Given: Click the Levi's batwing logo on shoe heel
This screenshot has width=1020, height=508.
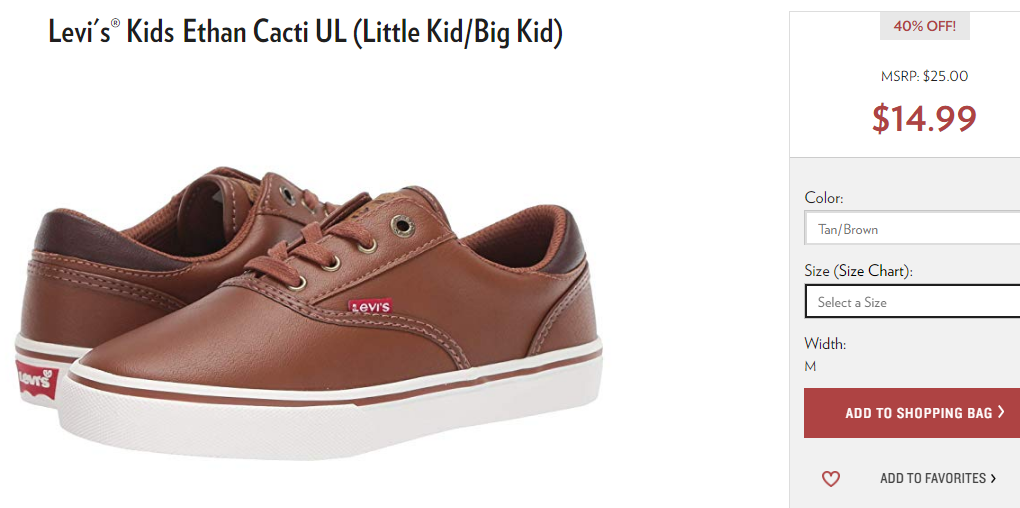Looking at the screenshot, I should pyautogui.click(x=37, y=378).
